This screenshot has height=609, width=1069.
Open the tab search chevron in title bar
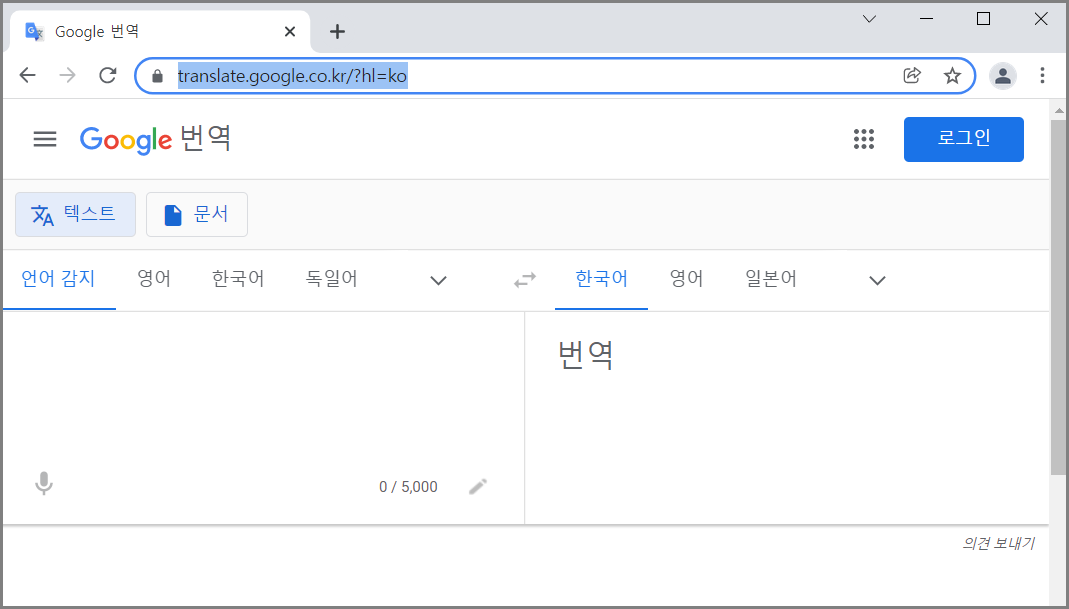869,19
